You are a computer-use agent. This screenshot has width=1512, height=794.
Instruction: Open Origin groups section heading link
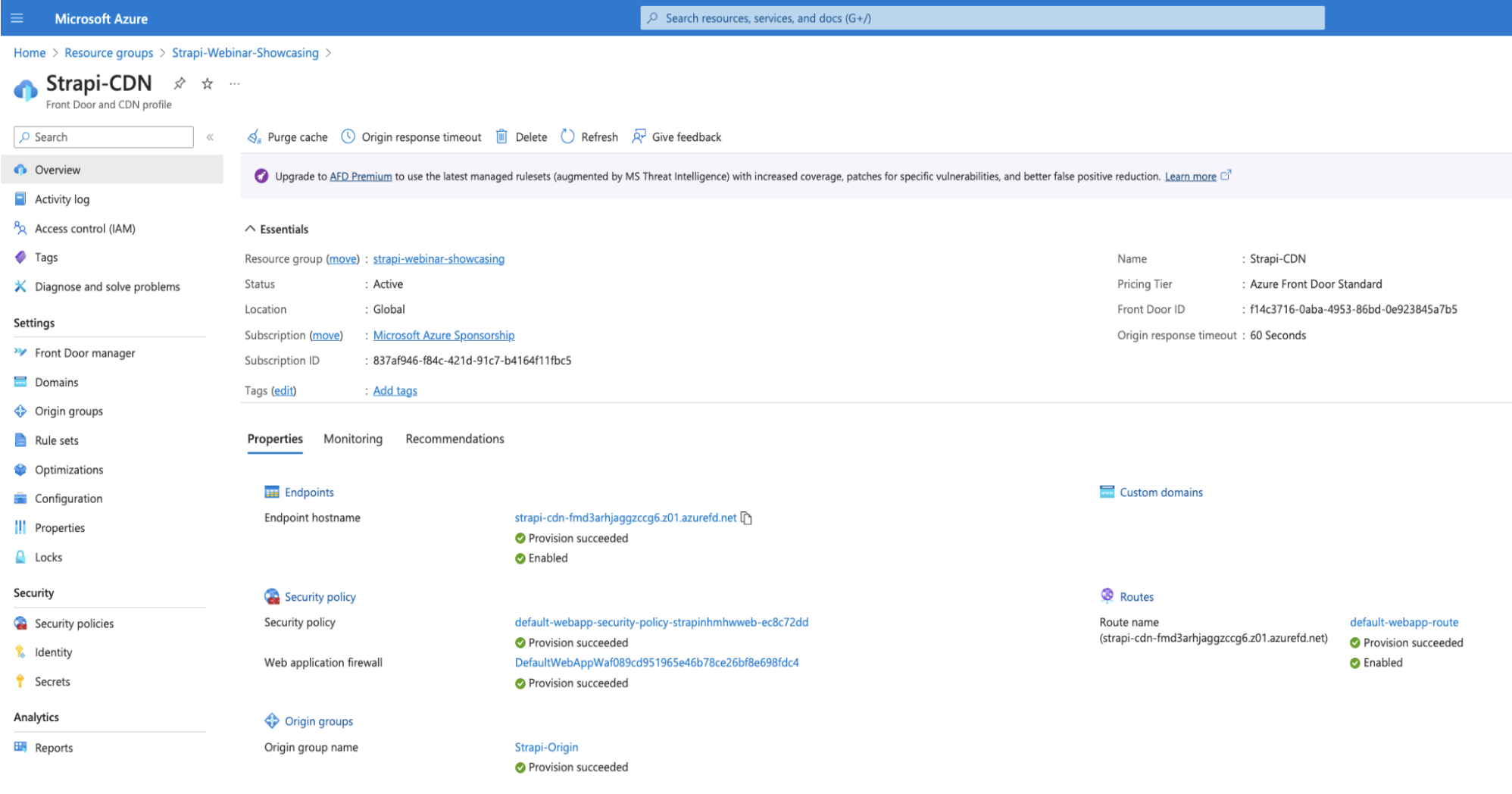point(319,721)
